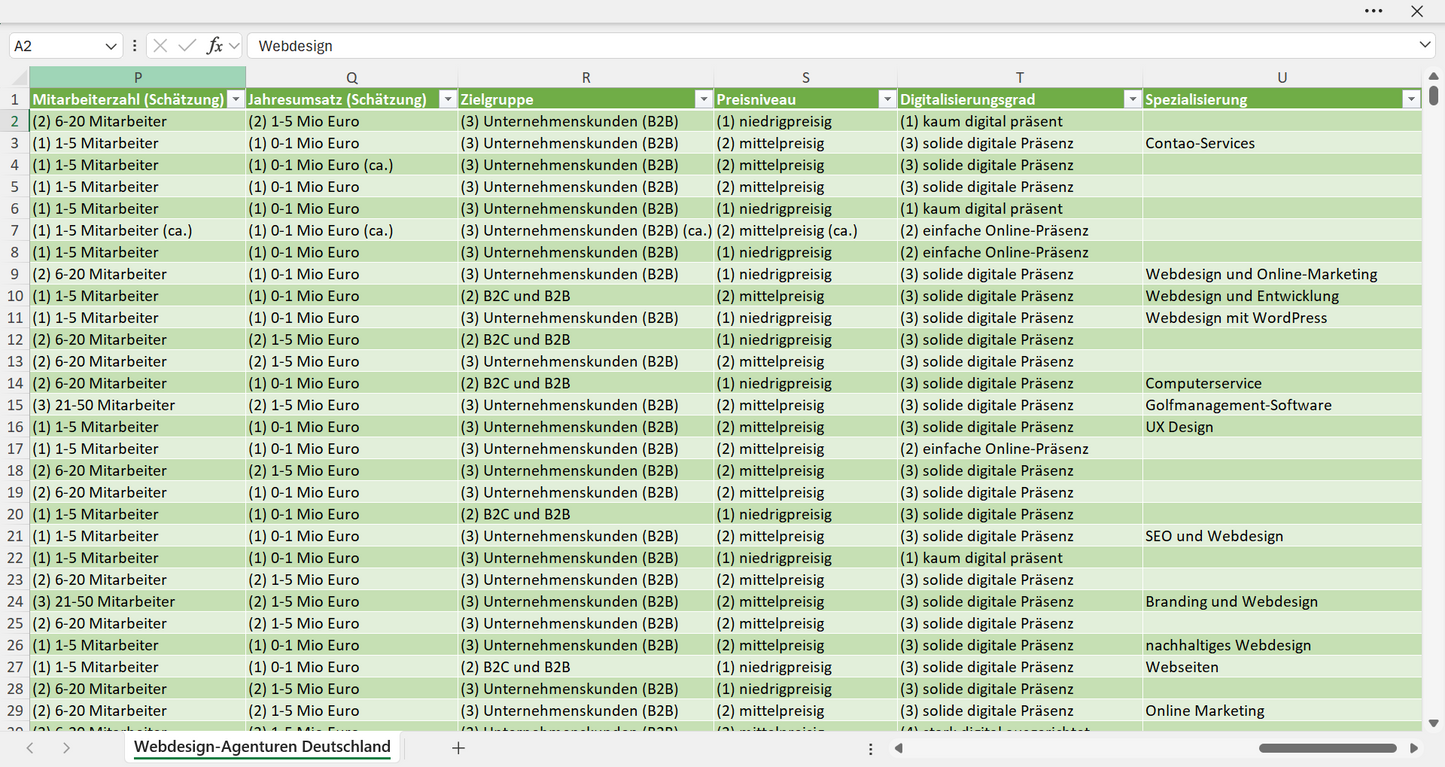Select the cell Webdesign und Online-Marketing

pyautogui.click(x=1282, y=274)
